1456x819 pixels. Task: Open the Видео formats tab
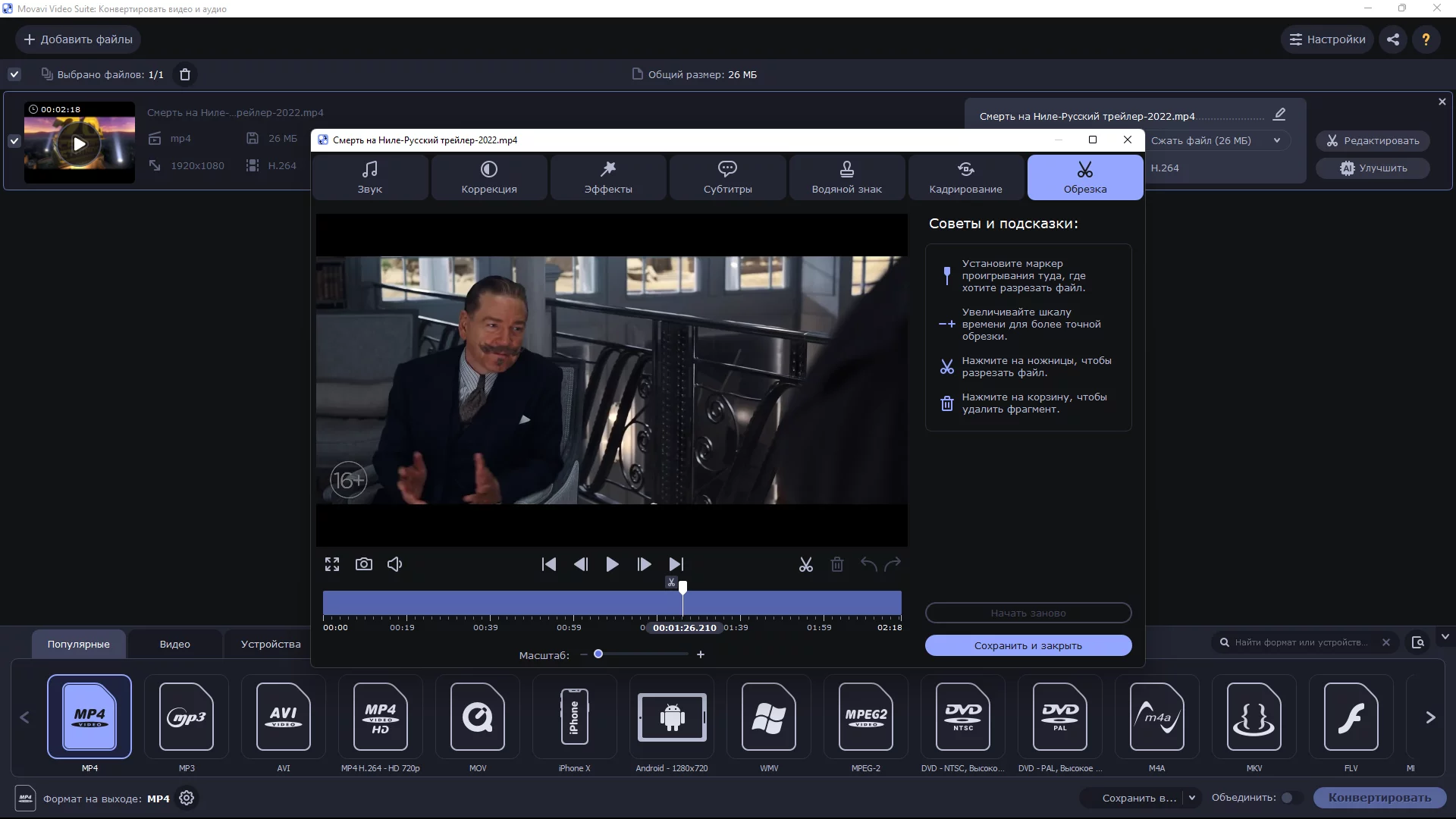point(175,644)
